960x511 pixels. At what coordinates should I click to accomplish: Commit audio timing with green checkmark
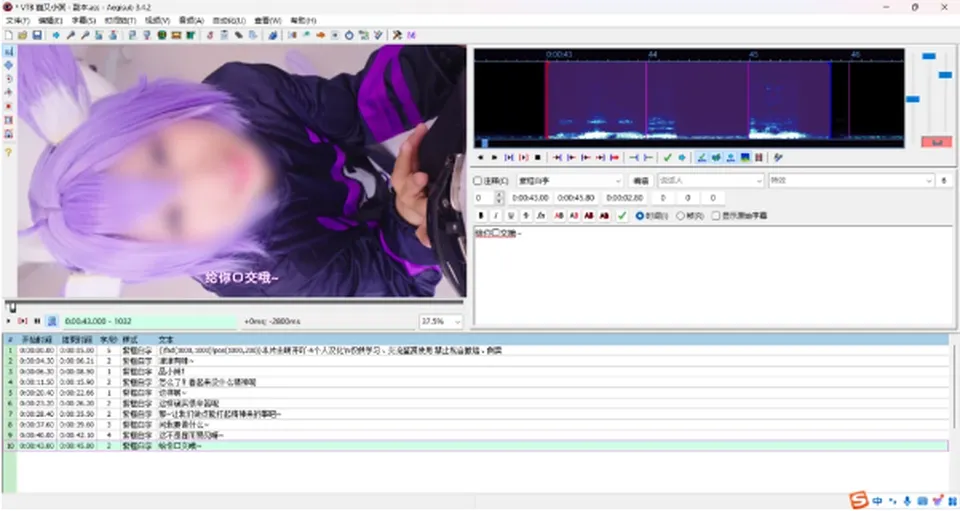click(x=668, y=157)
